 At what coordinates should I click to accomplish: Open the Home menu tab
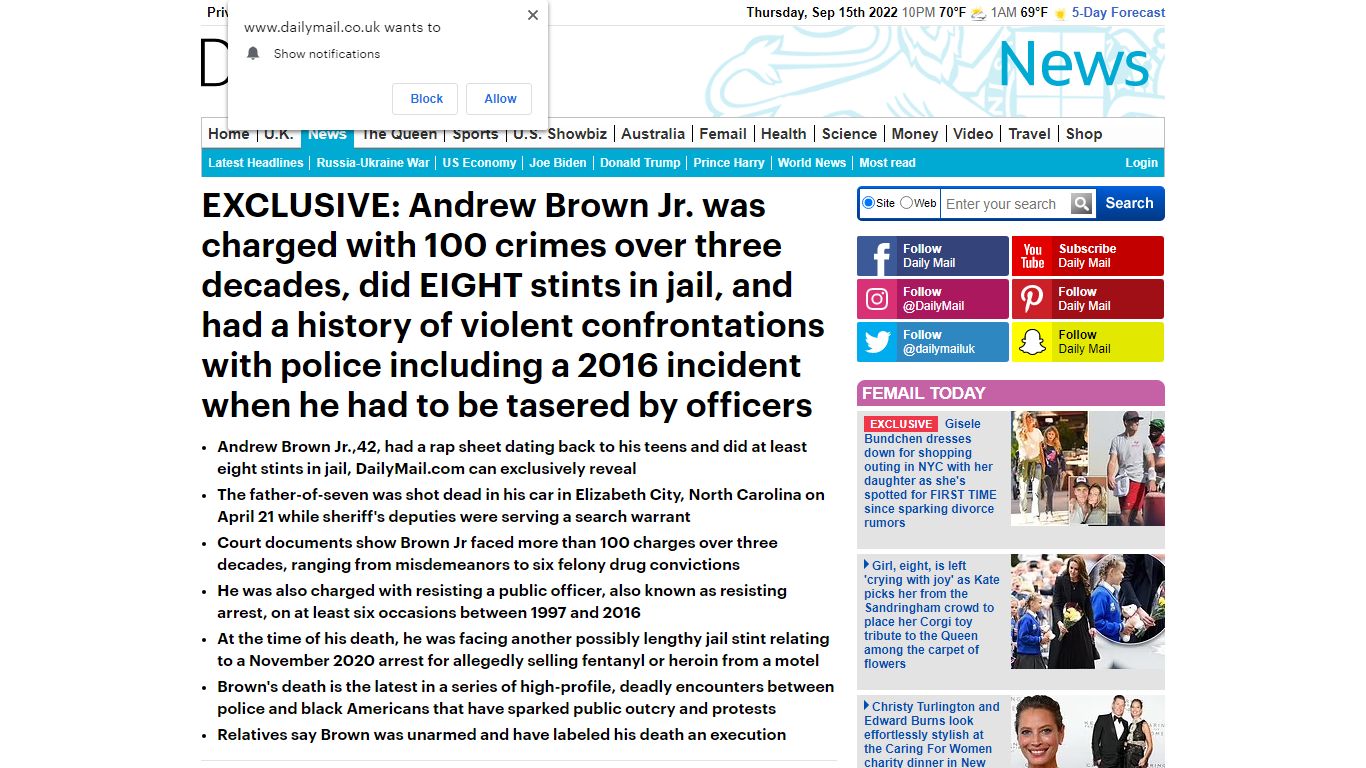pyautogui.click(x=229, y=134)
